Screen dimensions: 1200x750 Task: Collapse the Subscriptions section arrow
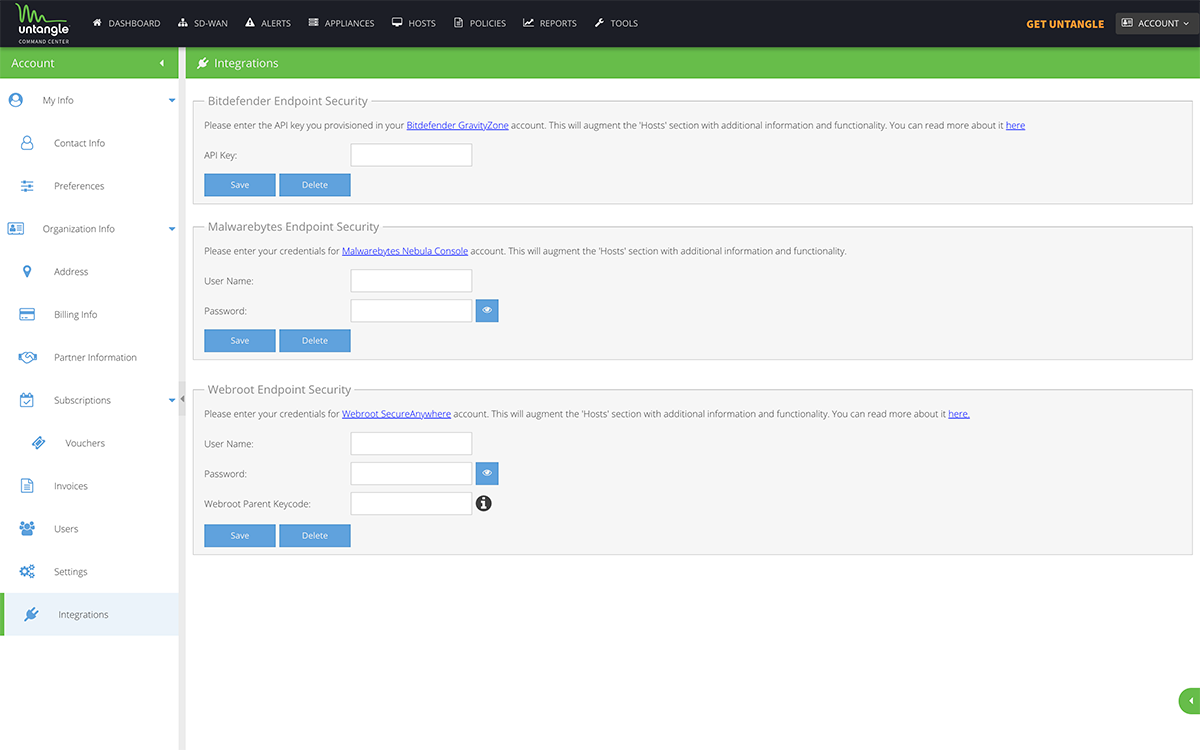pos(172,400)
